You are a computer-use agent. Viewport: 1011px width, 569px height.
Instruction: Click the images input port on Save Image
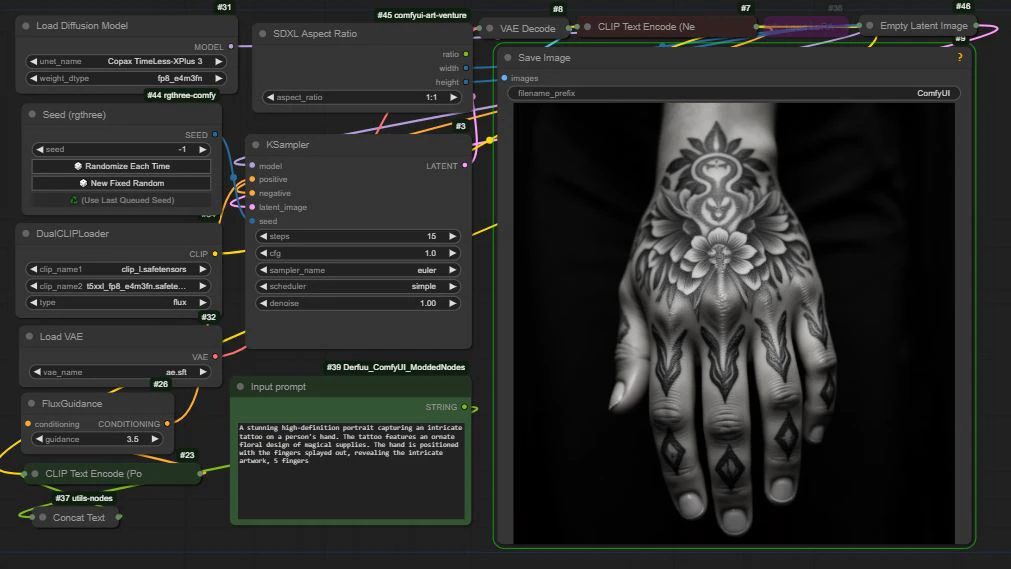505,78
